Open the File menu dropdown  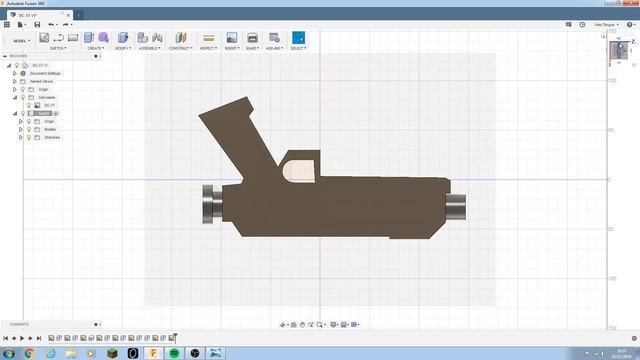pos(21,25)
